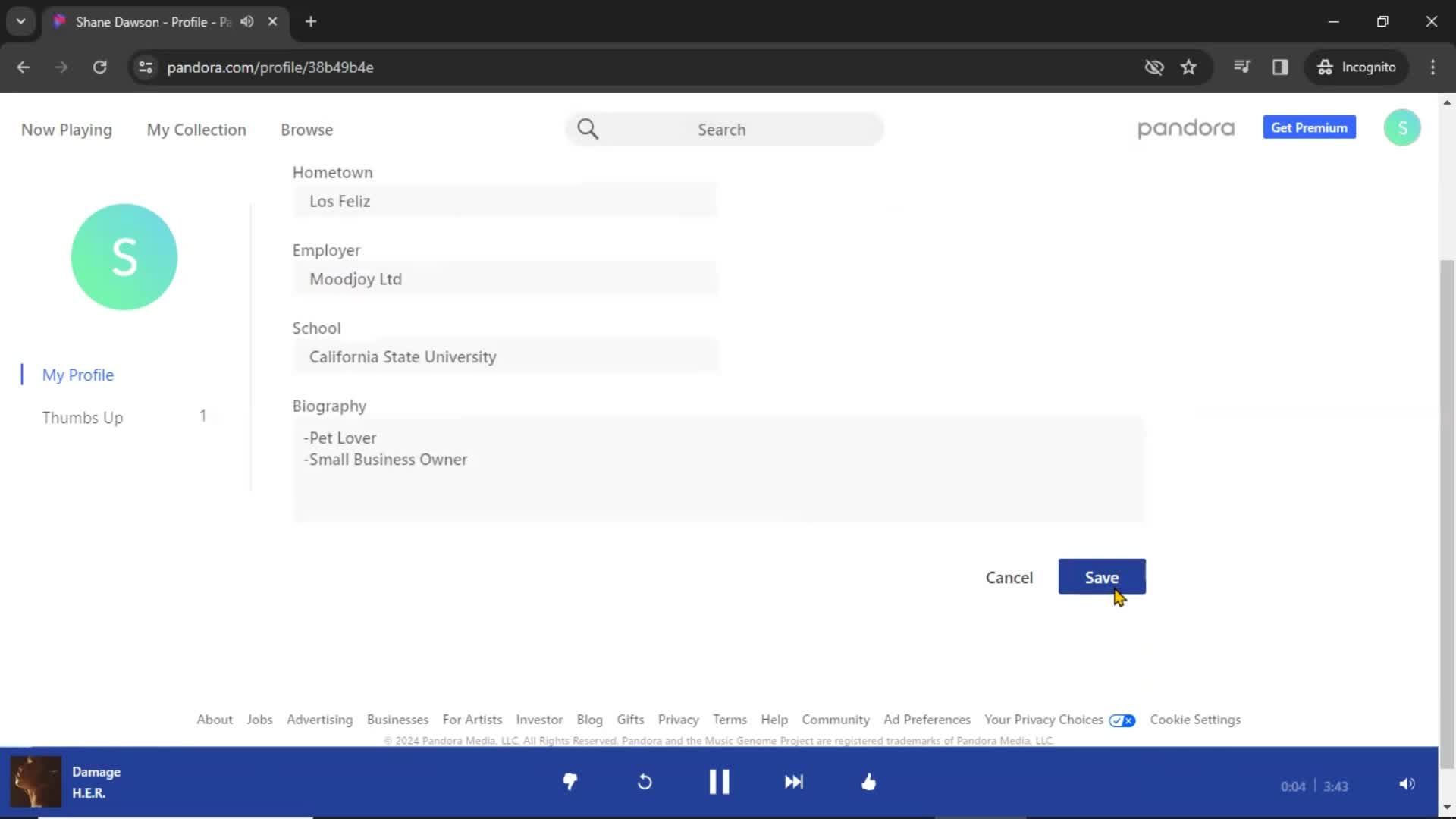This screenshot has width=1456, height=819.
Task: Open the Browse menu tab
Action: click(x=306, y=129)
